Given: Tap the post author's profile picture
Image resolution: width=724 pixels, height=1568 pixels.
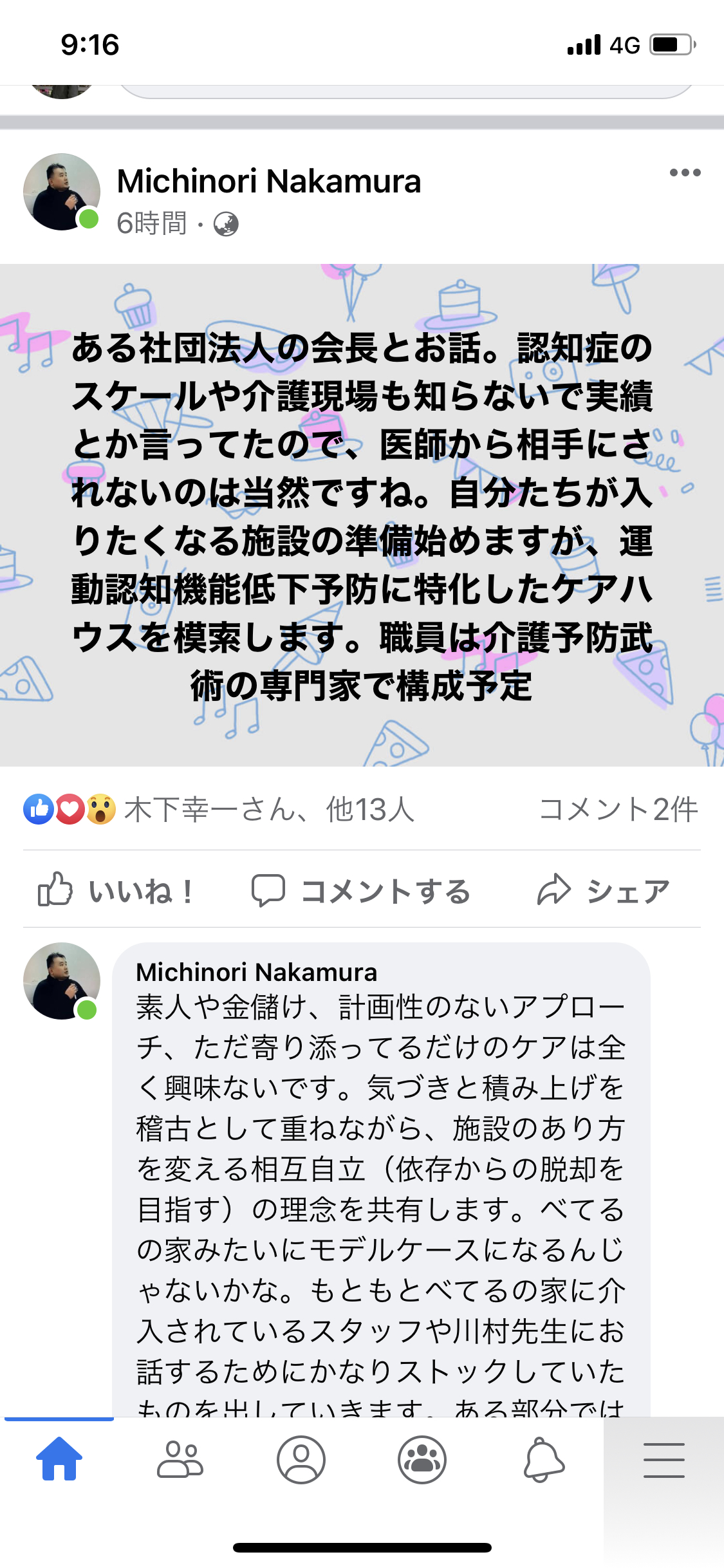Looking at the screenshot, I should tap(62, 192).
